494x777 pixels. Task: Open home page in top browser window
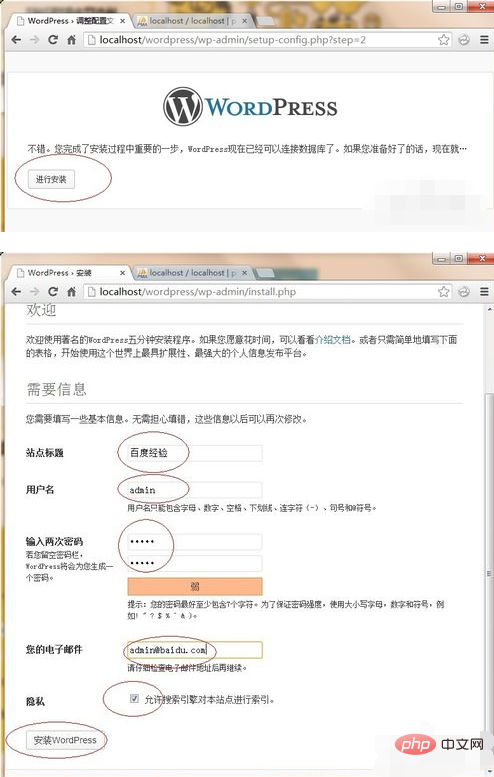71,40
